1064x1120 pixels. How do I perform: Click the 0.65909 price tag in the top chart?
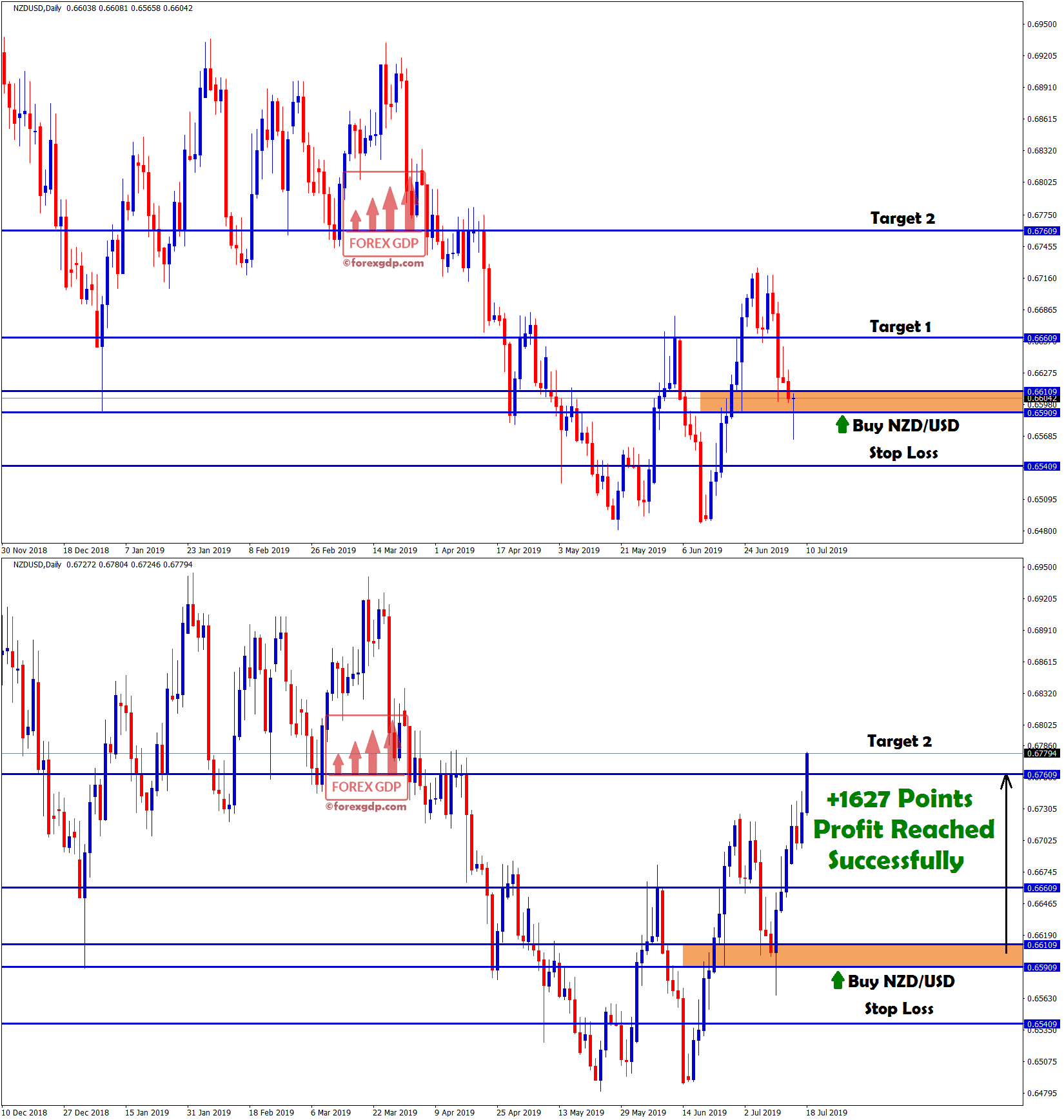1041,413
